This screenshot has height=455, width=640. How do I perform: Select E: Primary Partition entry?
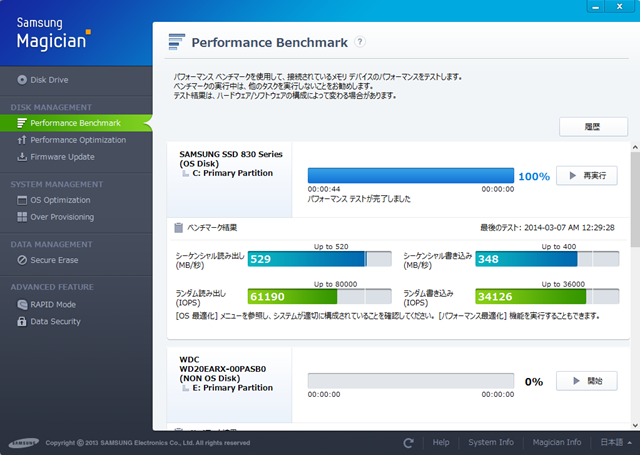(x=233, y=388)
